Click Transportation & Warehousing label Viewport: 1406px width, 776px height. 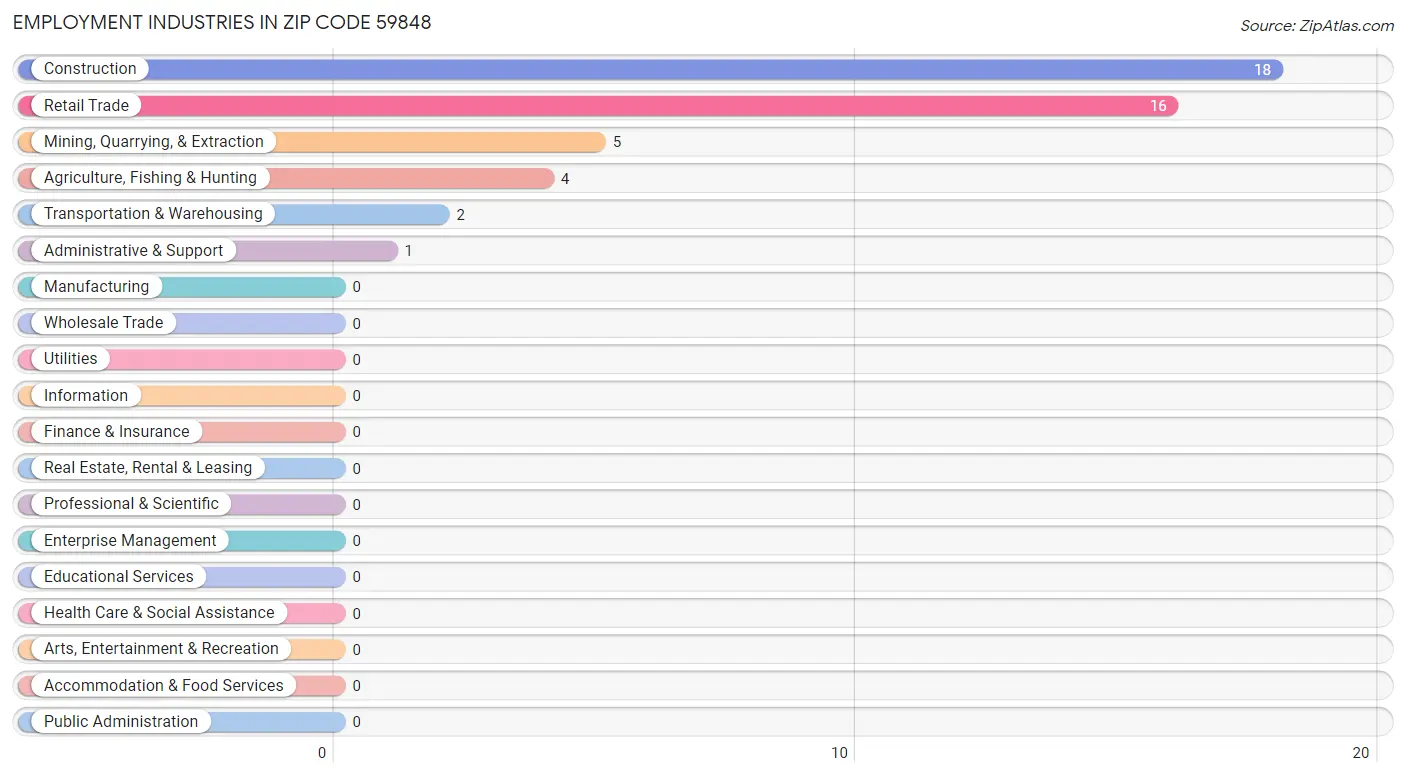(153, 214)
